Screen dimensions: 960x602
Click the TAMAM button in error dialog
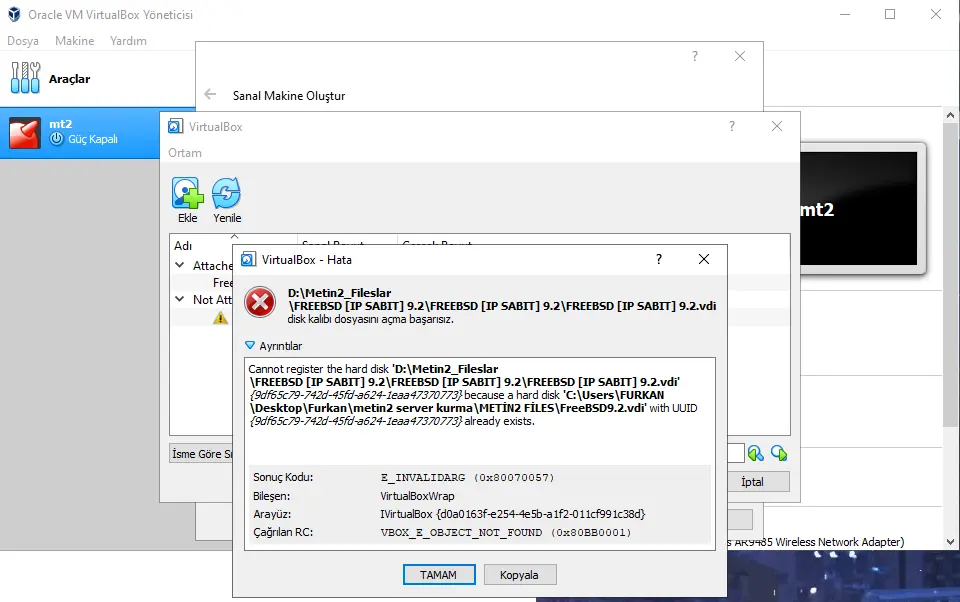(438, 574)
